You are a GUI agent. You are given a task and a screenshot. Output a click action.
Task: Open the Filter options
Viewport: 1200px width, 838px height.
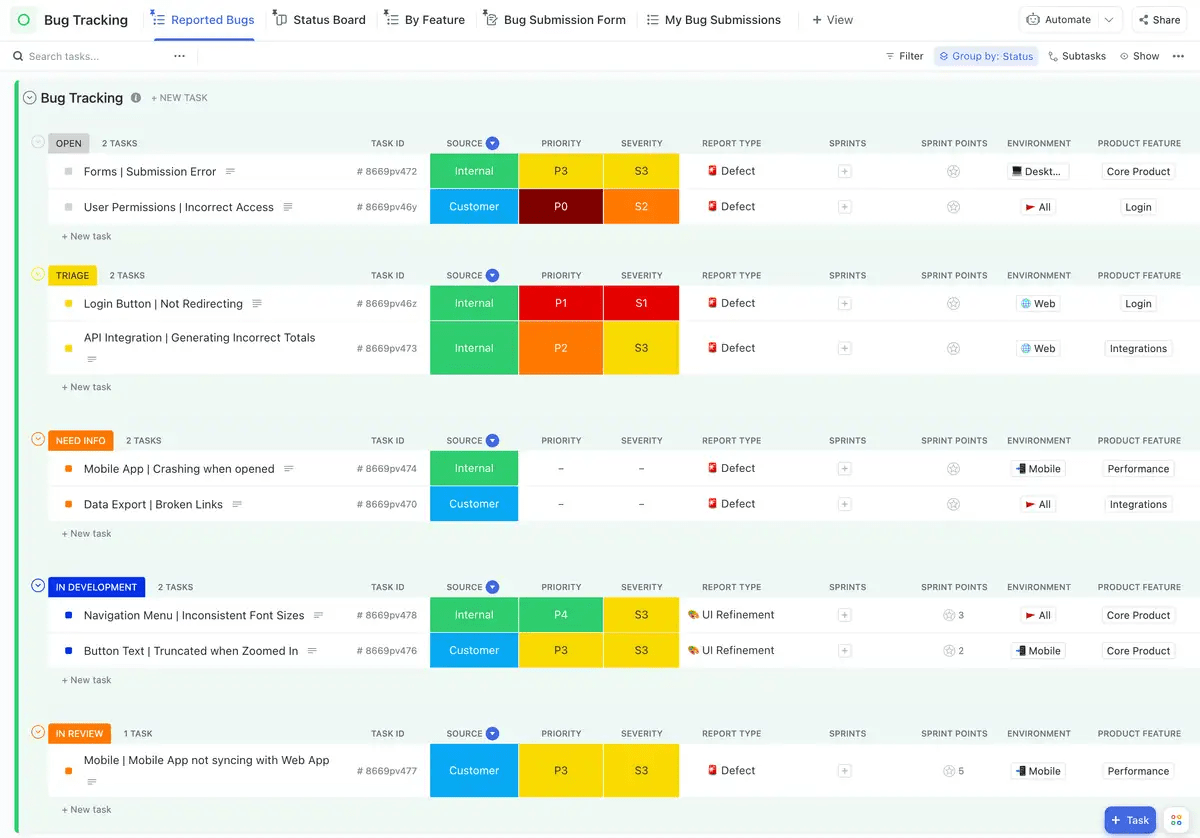(x=904, y=56)
